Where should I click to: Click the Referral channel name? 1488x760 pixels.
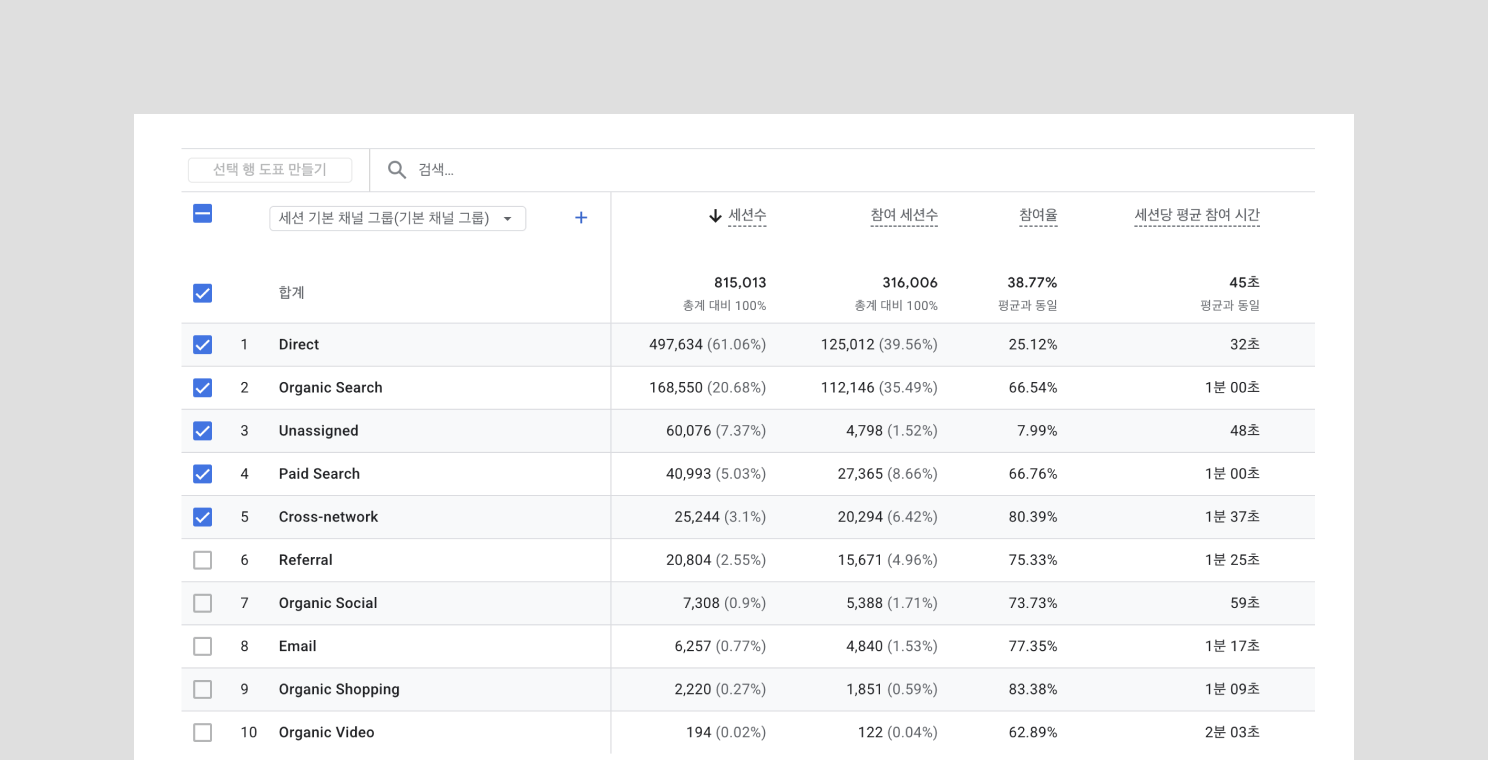(306, 560)
